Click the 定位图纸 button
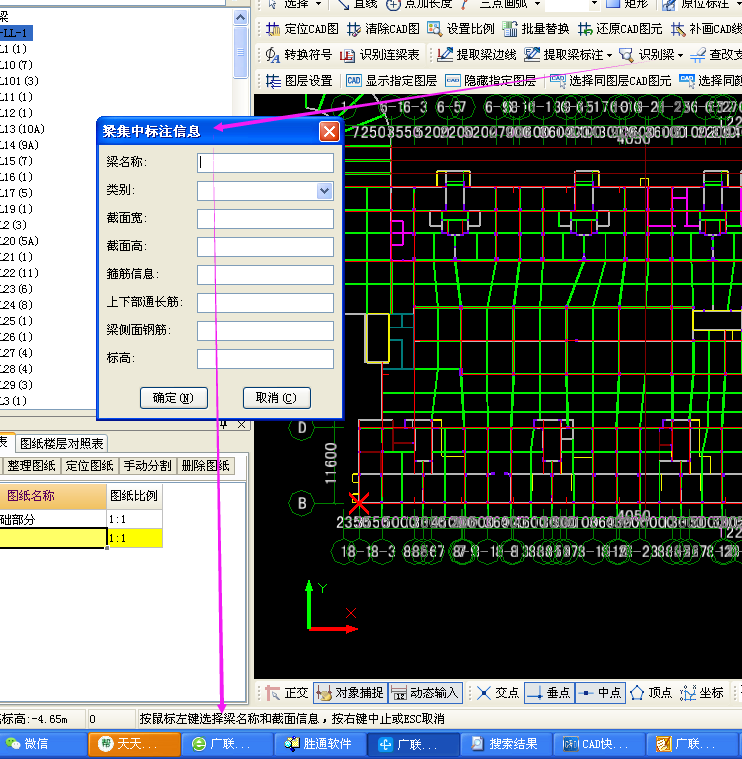The image size is (742, 759). click(x=89, y=466)
